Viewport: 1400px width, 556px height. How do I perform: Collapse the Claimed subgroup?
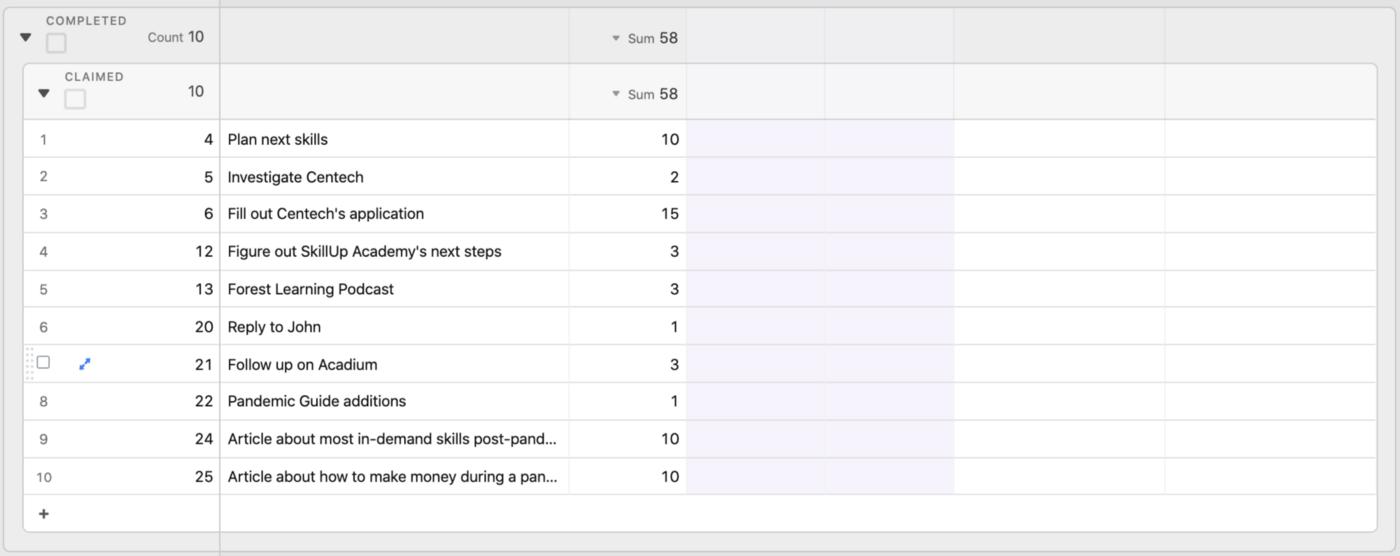pyautogui.click(x=43, y=93)
